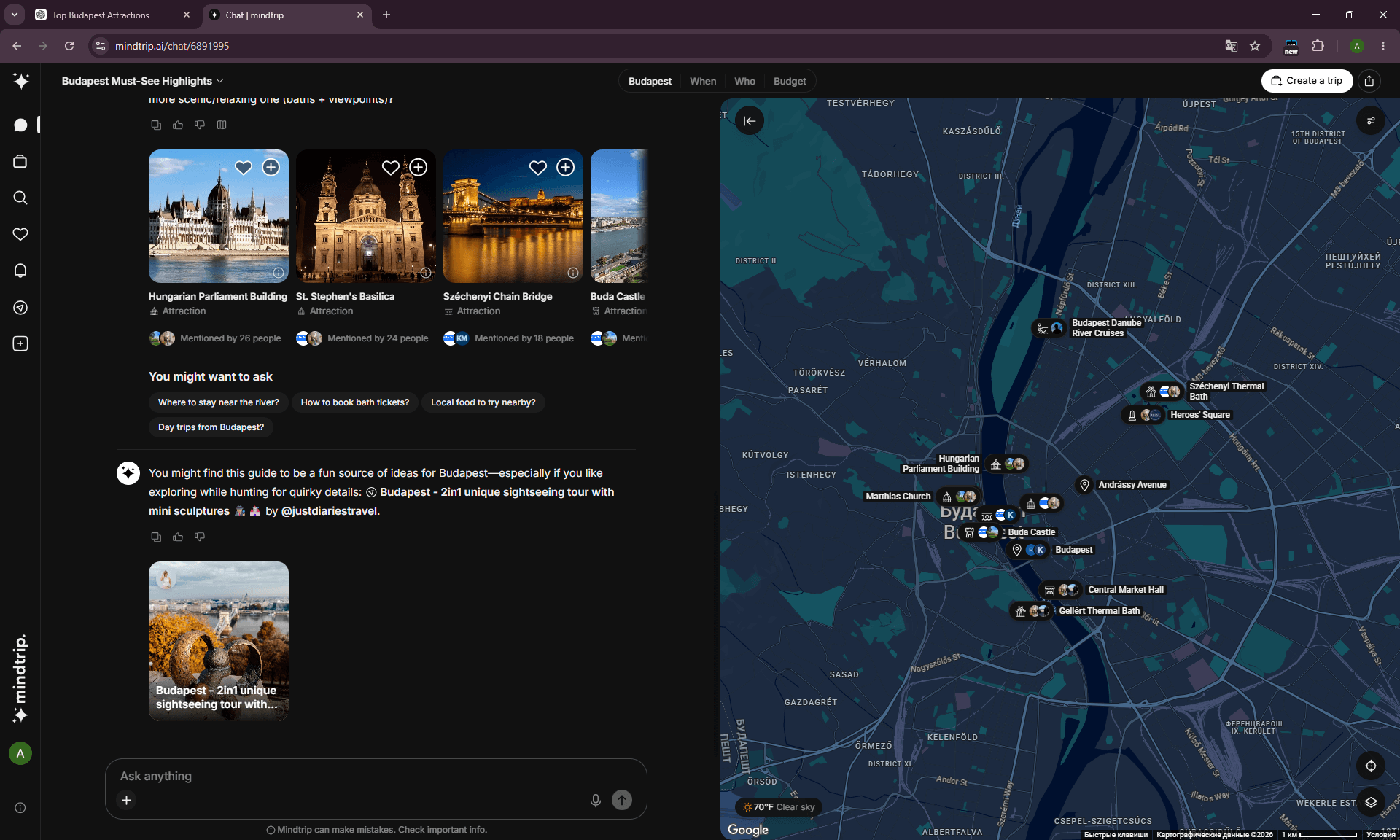Open the browser extensions puzzle icon
1400x840 pixels.
[x=1318, y=46]
